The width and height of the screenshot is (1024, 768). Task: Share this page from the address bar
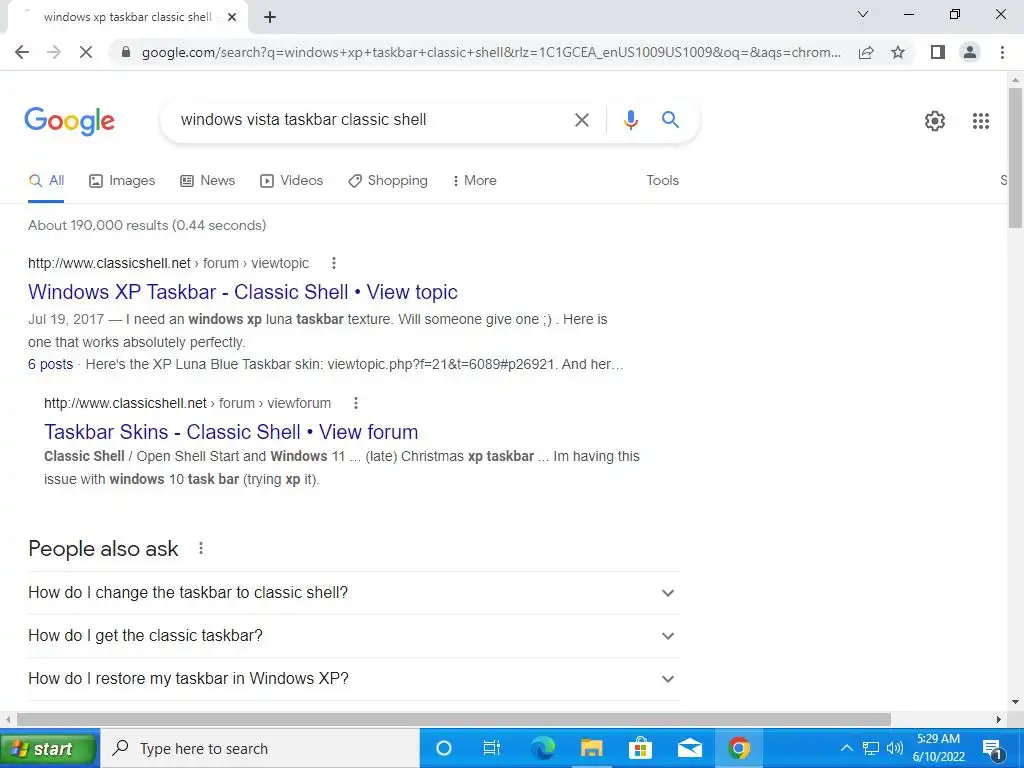(866, 52)
